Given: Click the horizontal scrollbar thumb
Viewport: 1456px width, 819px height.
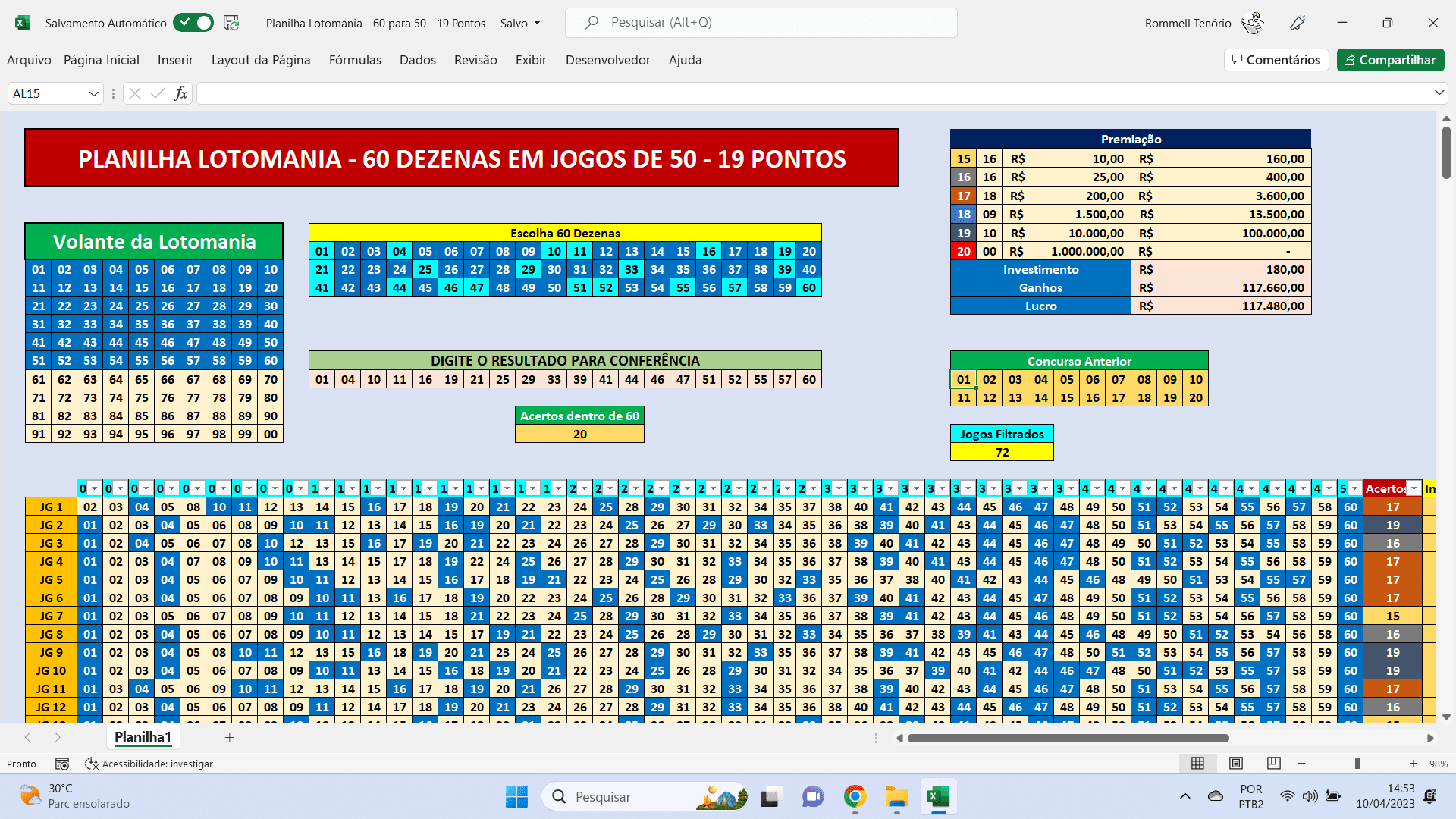Looking at the screenshot, I should (1068, 738).
